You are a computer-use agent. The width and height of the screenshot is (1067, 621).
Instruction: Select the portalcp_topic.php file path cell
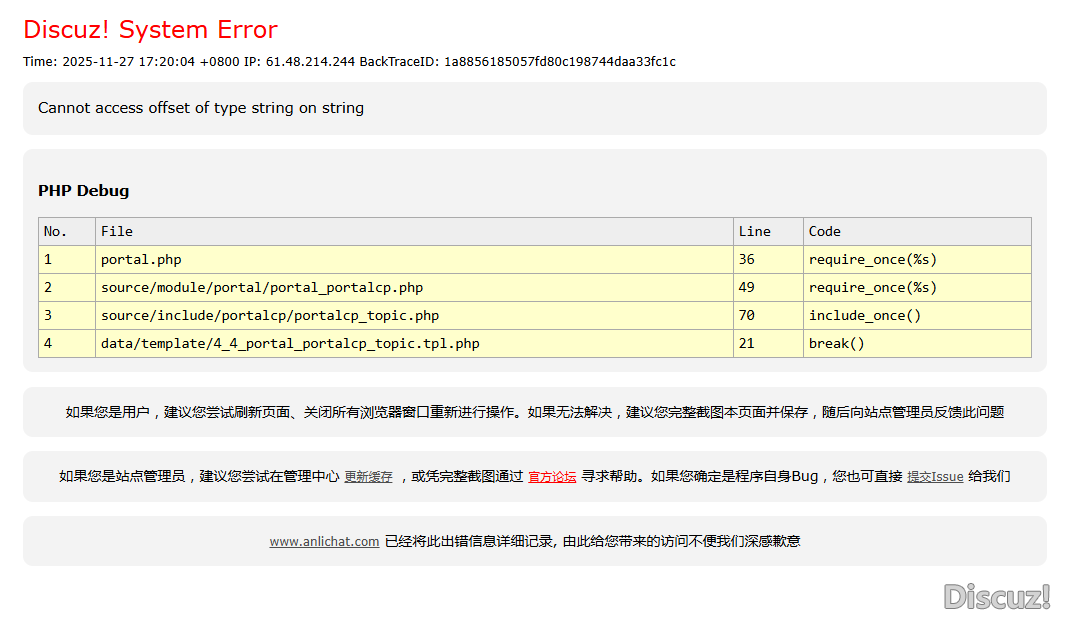[270, 315]
